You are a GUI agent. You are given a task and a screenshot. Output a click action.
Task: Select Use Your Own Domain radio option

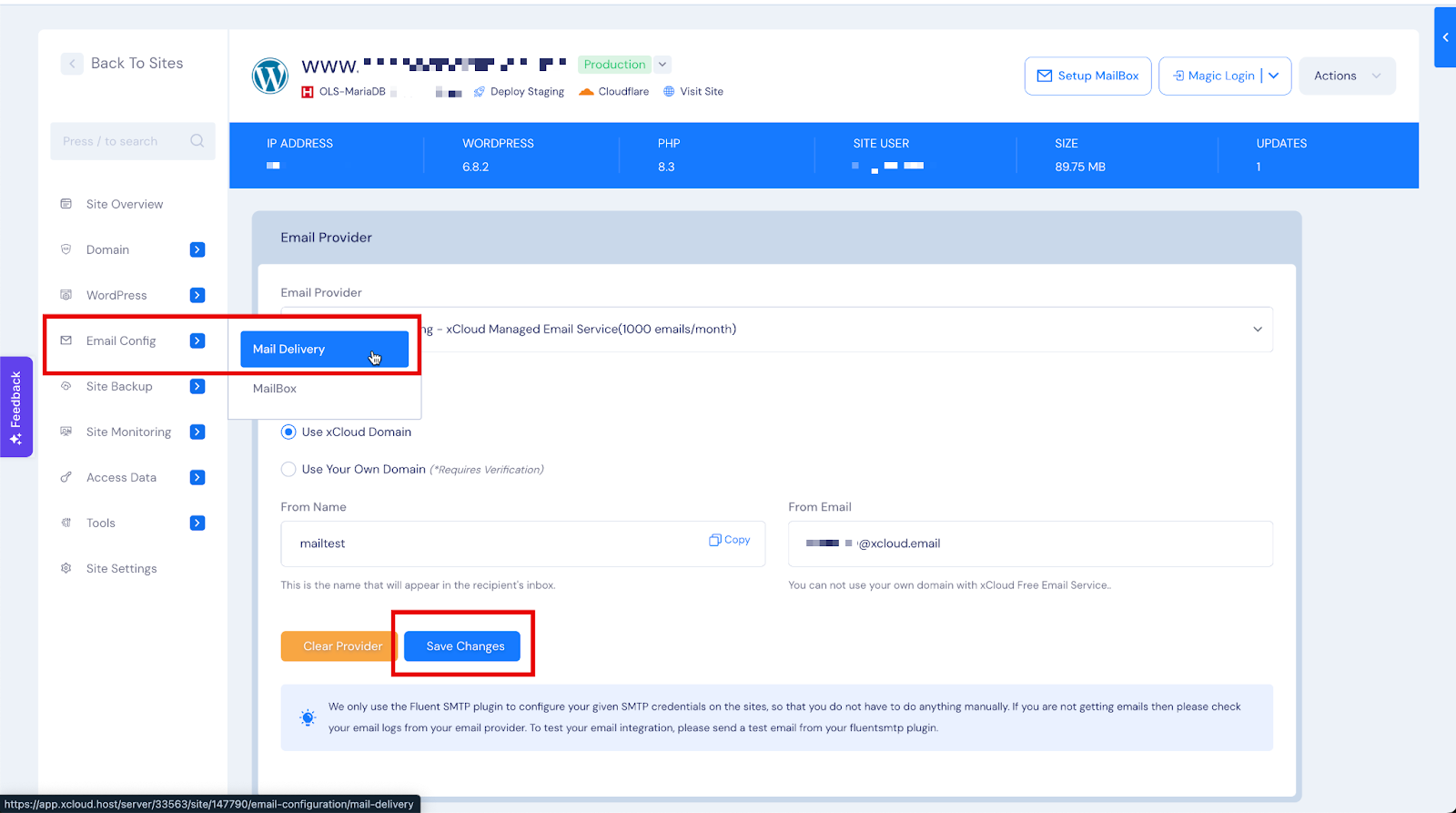[288, 470]
